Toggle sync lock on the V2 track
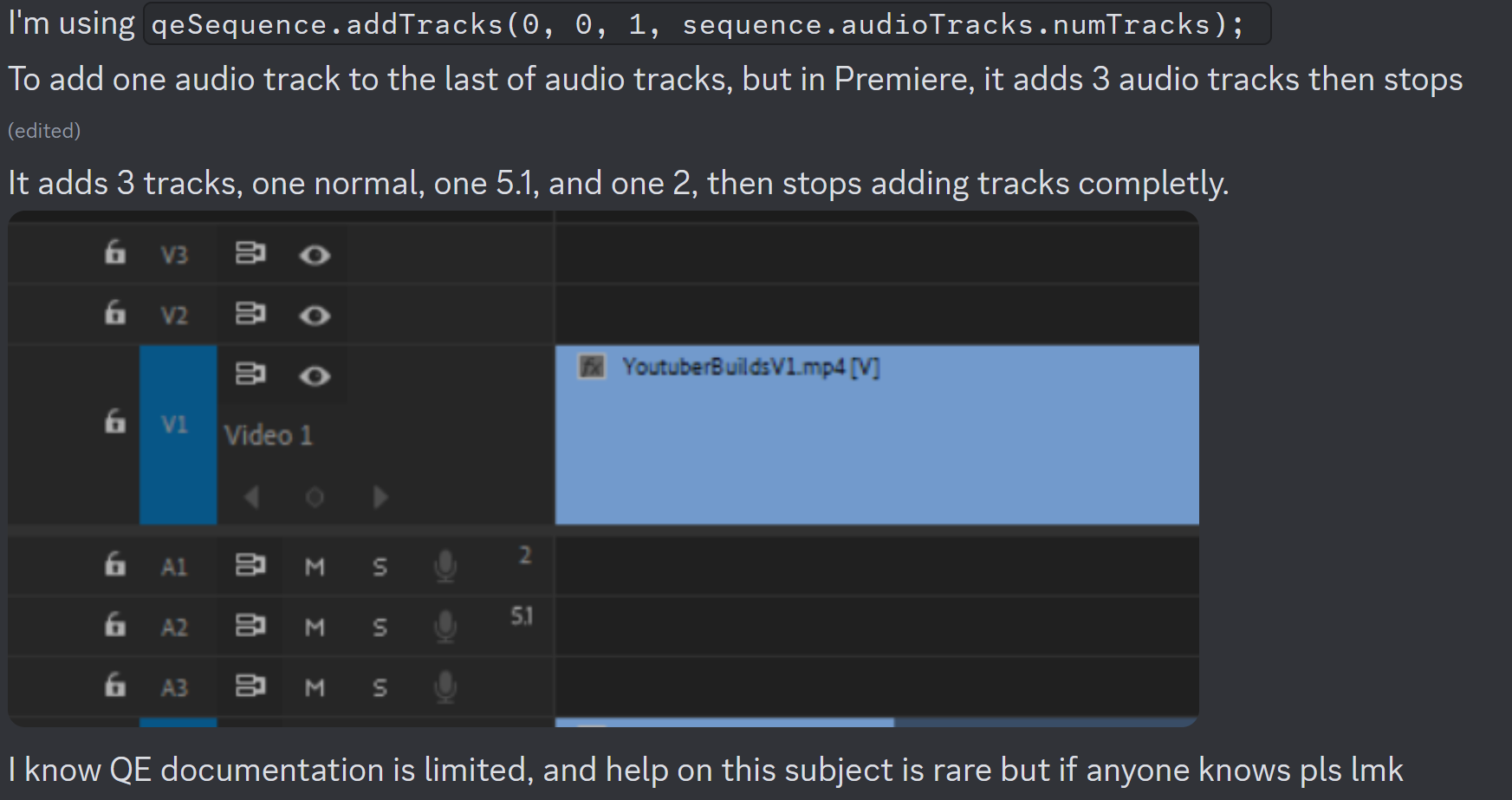Screen dimensions: 1512x800 pyautogui.click(x=250, y=314)
